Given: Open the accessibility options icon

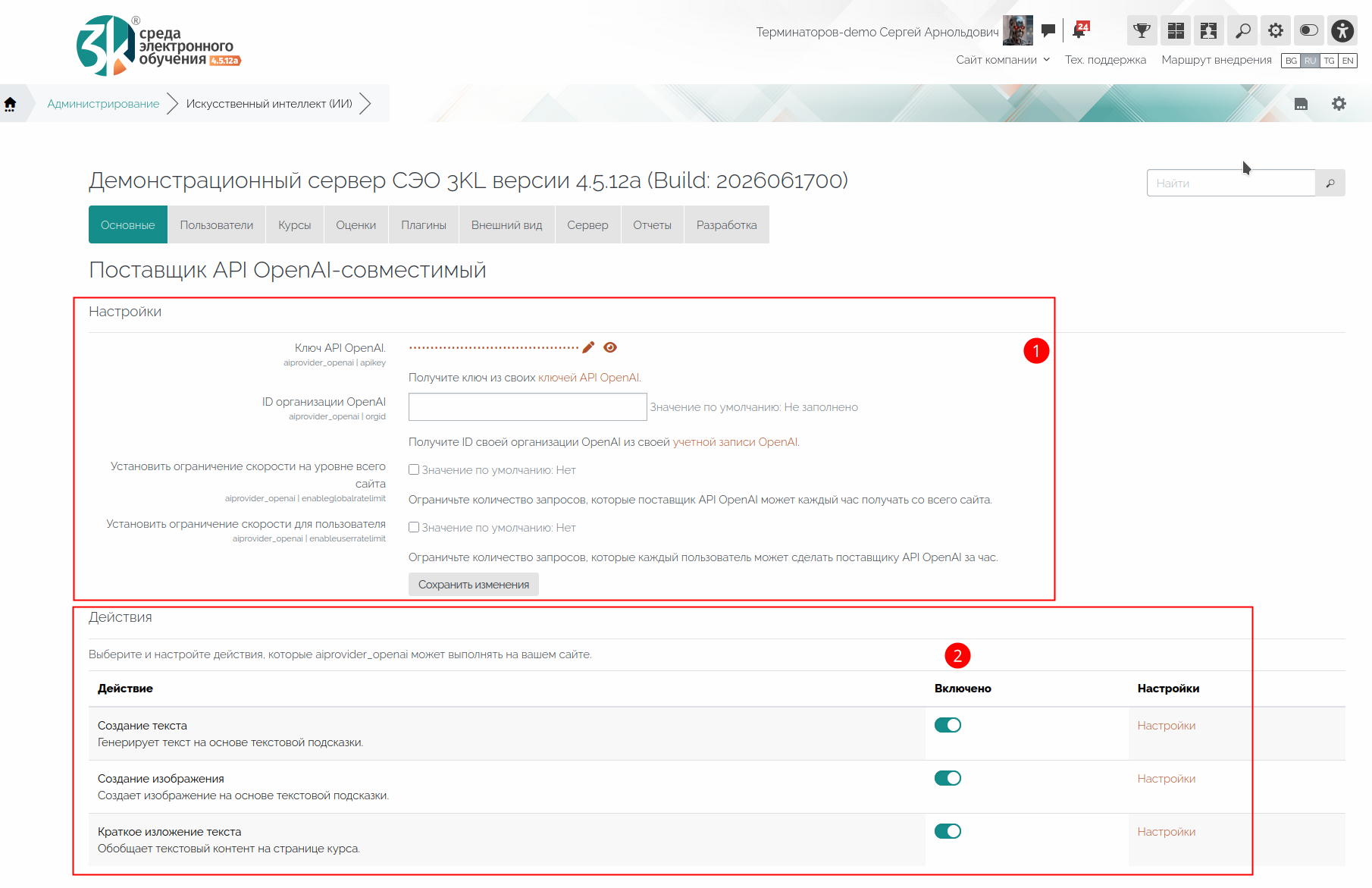Looking at the screenshot, I should 1342,30.
